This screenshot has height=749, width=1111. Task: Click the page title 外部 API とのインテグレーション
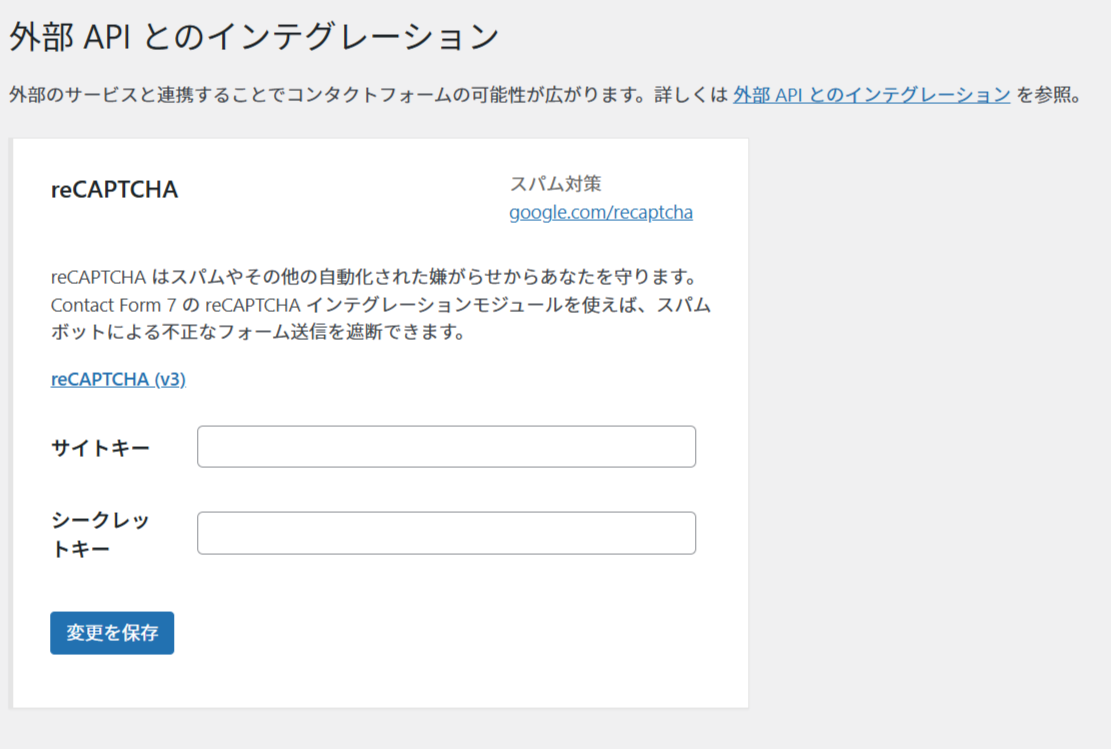point(254,37)
